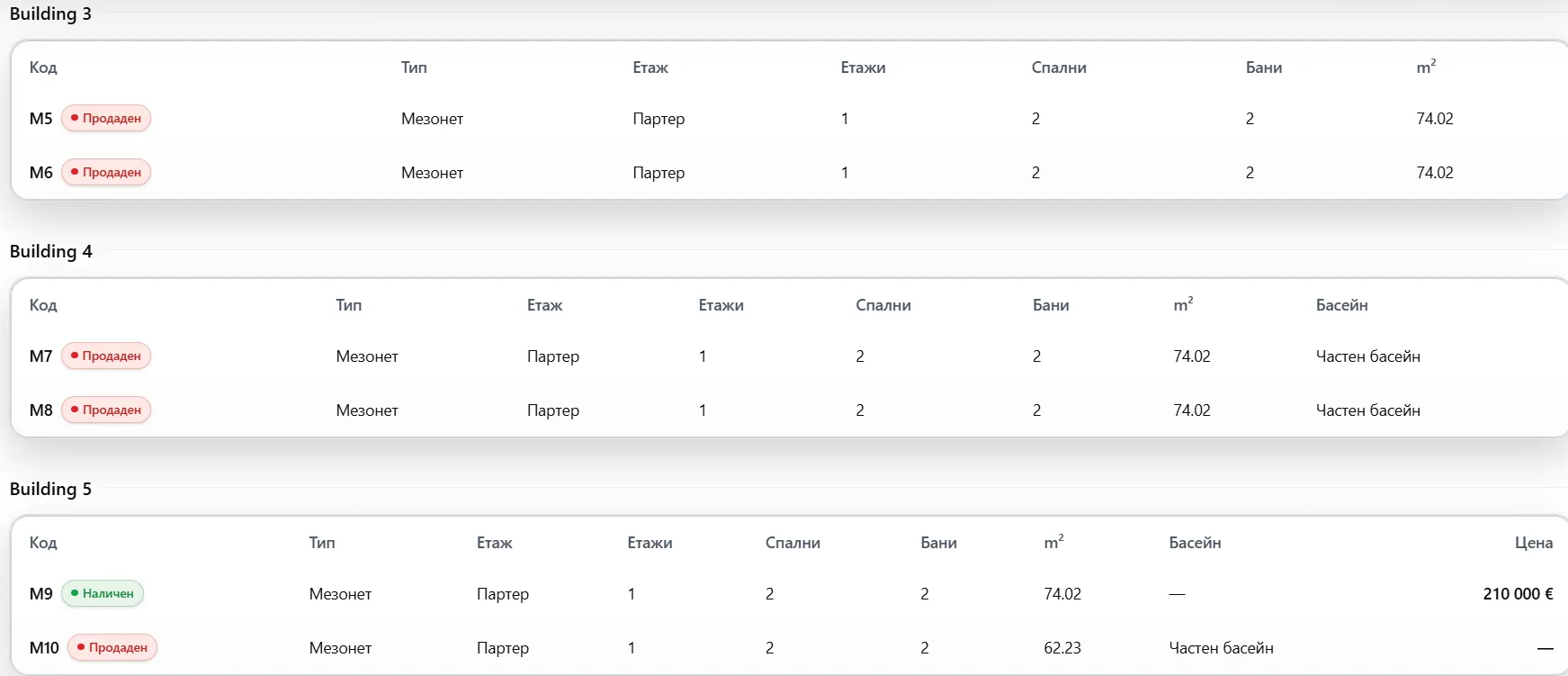Click the red Продаден badge next to M5
Image resolution: width=1568 pixels, height=676 pixels.
tap(106, 118)
